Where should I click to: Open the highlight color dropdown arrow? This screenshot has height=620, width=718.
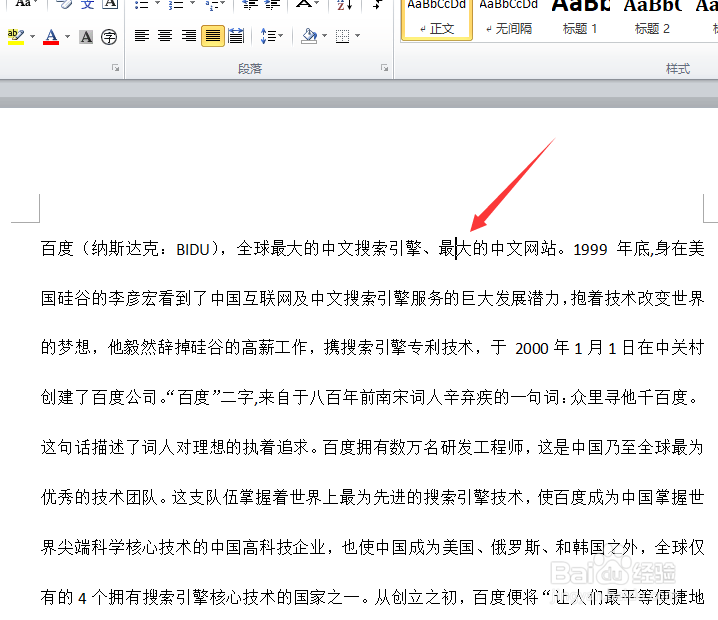pos(32,36)
